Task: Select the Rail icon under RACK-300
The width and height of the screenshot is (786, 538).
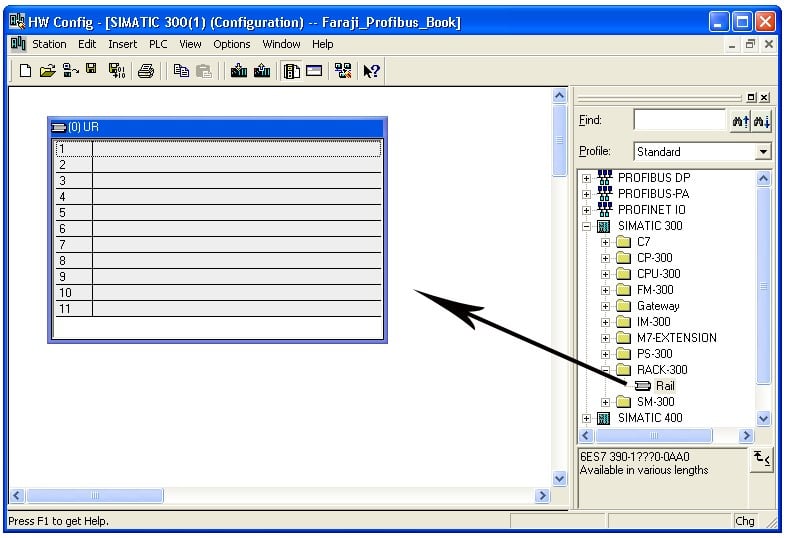Action: 643,386
